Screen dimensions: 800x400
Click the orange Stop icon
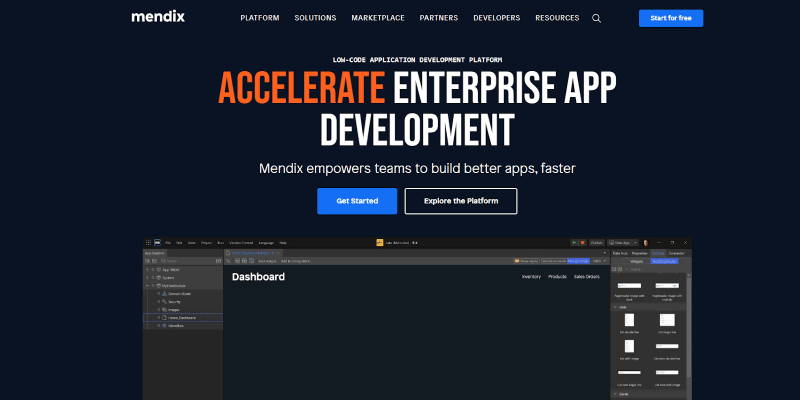pyautogui.click(x=583, y=242)
